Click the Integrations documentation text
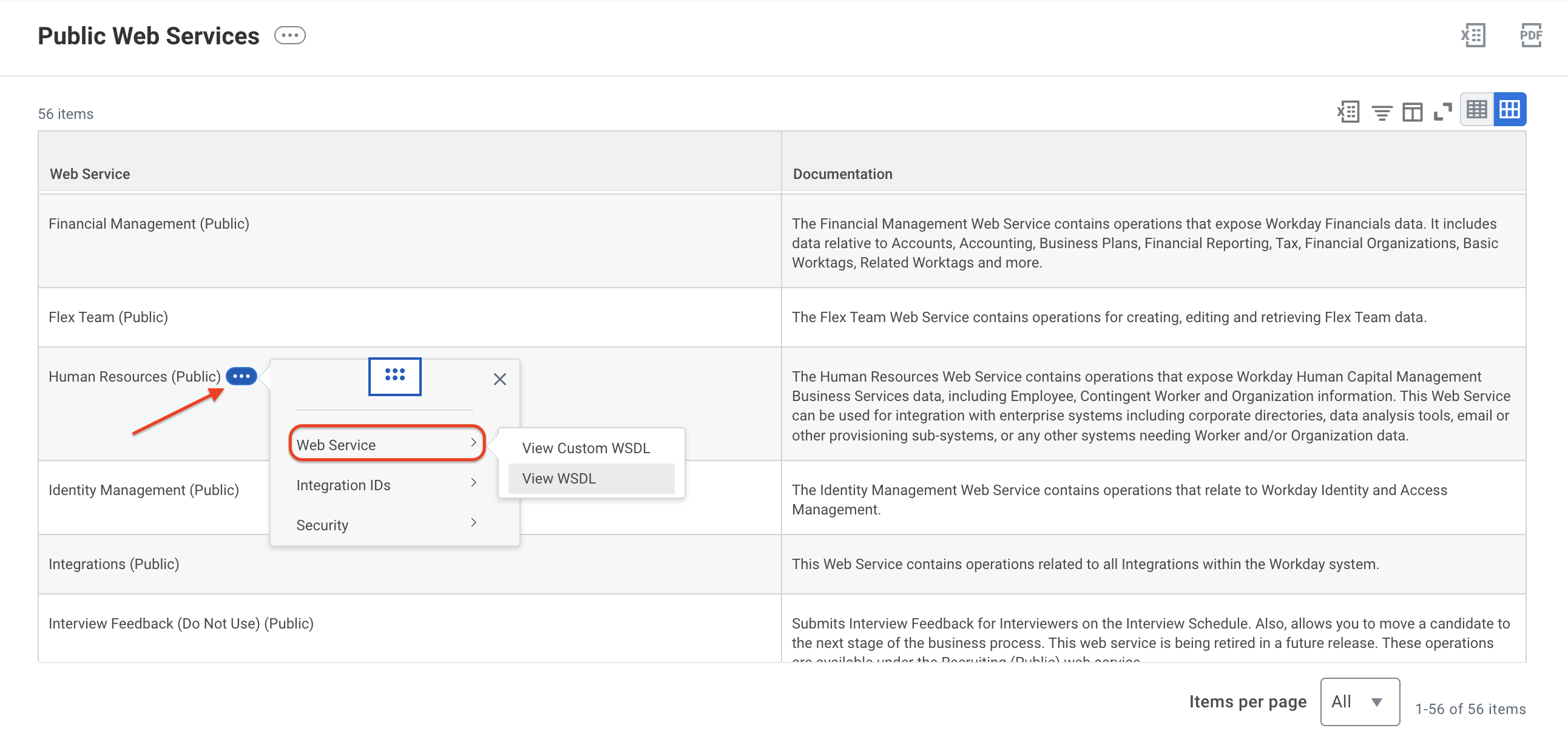 tap(1086, 564)
